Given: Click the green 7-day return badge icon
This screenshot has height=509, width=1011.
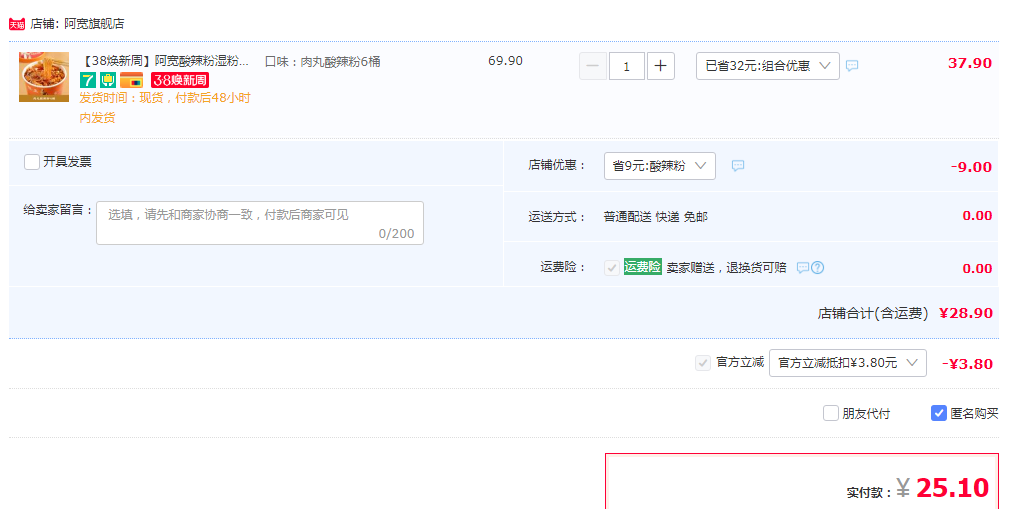Looking at the screenshot, I should click(88, 80).
